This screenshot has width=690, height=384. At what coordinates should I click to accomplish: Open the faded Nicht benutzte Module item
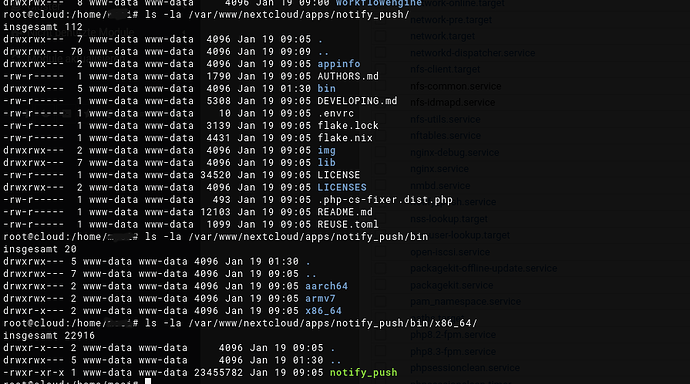click(73, 32)
